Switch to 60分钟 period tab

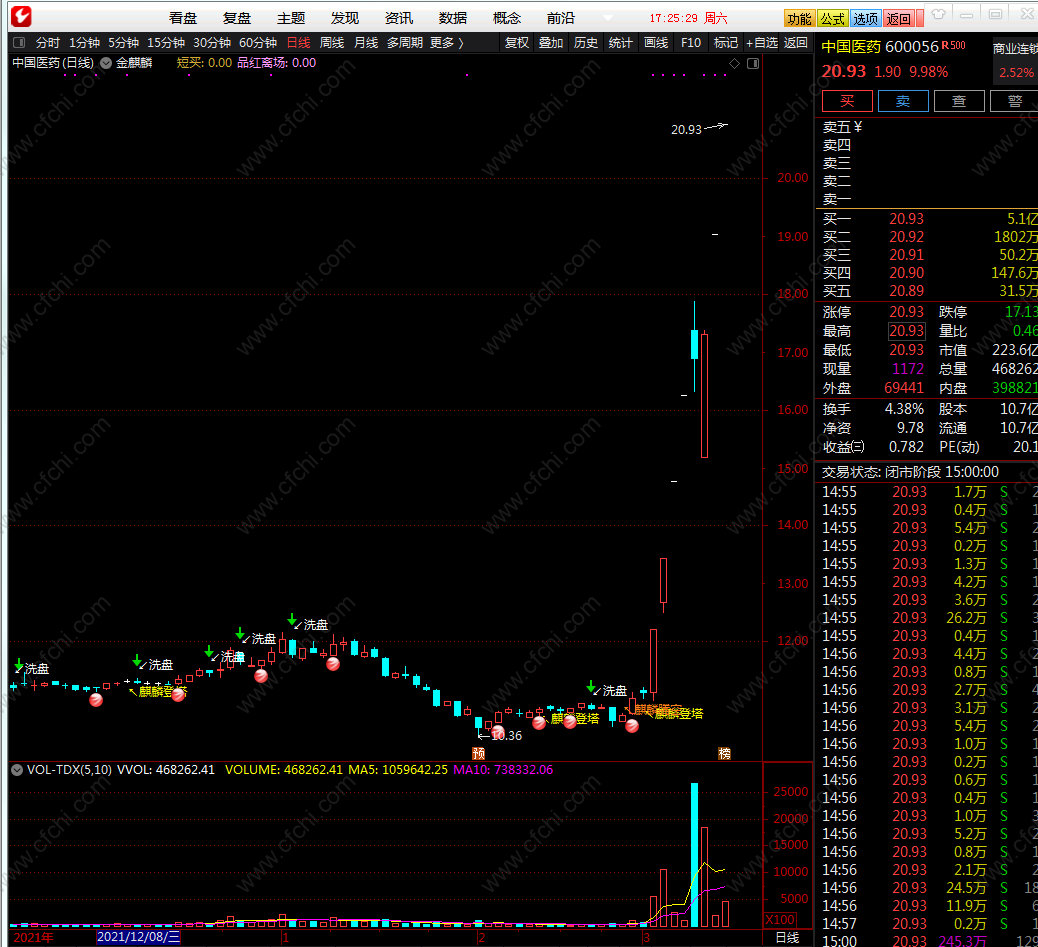258,43
